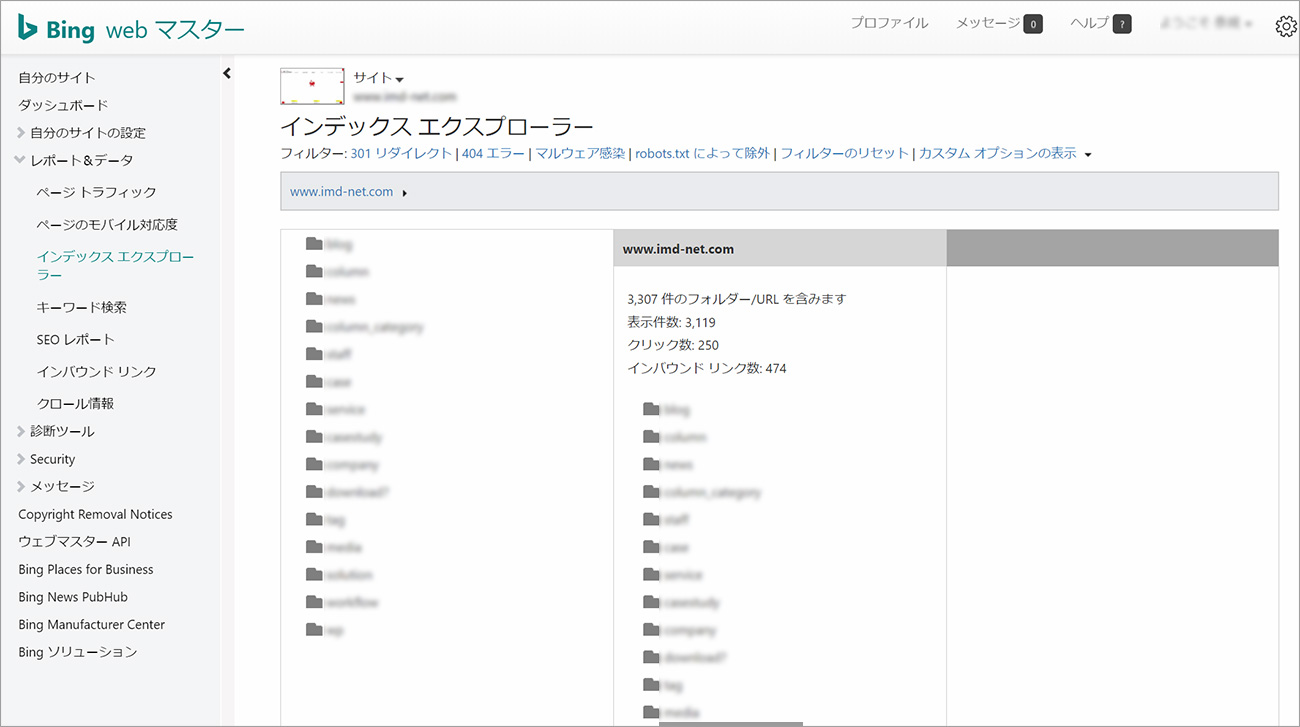The image size is (1300, 727).
Task: Click the horizontal scrollbar under the details panel
Action: [730, 724]
